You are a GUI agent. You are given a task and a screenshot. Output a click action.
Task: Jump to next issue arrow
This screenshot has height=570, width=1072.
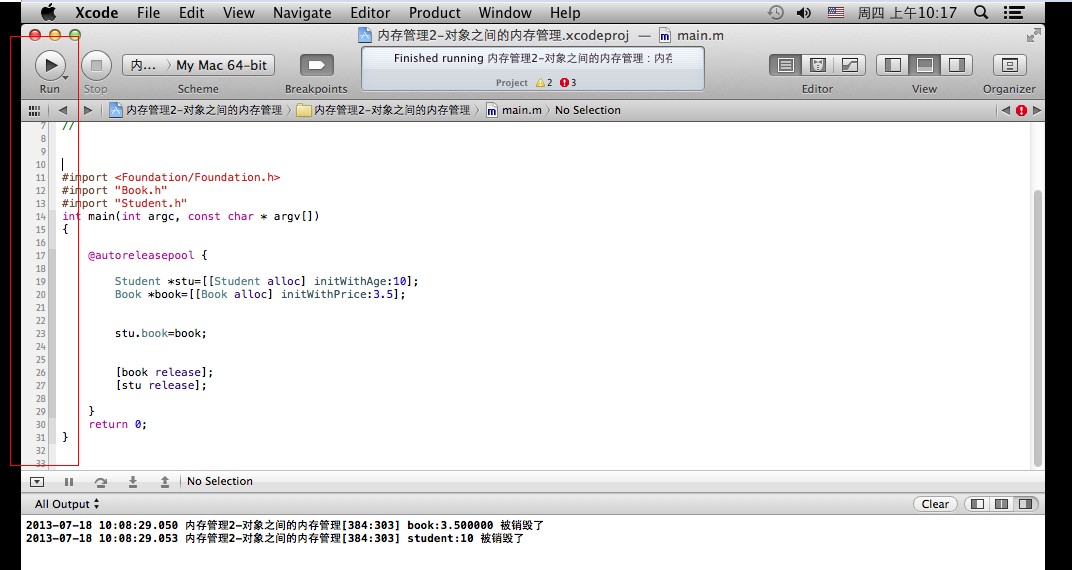(1037, 110)
